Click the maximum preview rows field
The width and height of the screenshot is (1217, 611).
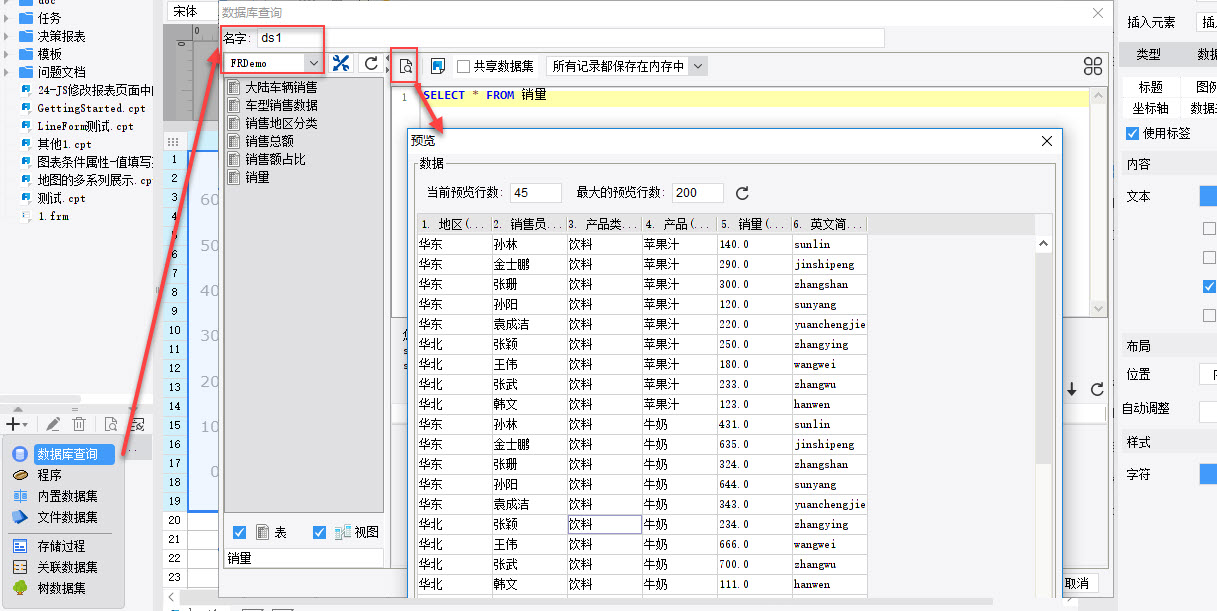698,193
